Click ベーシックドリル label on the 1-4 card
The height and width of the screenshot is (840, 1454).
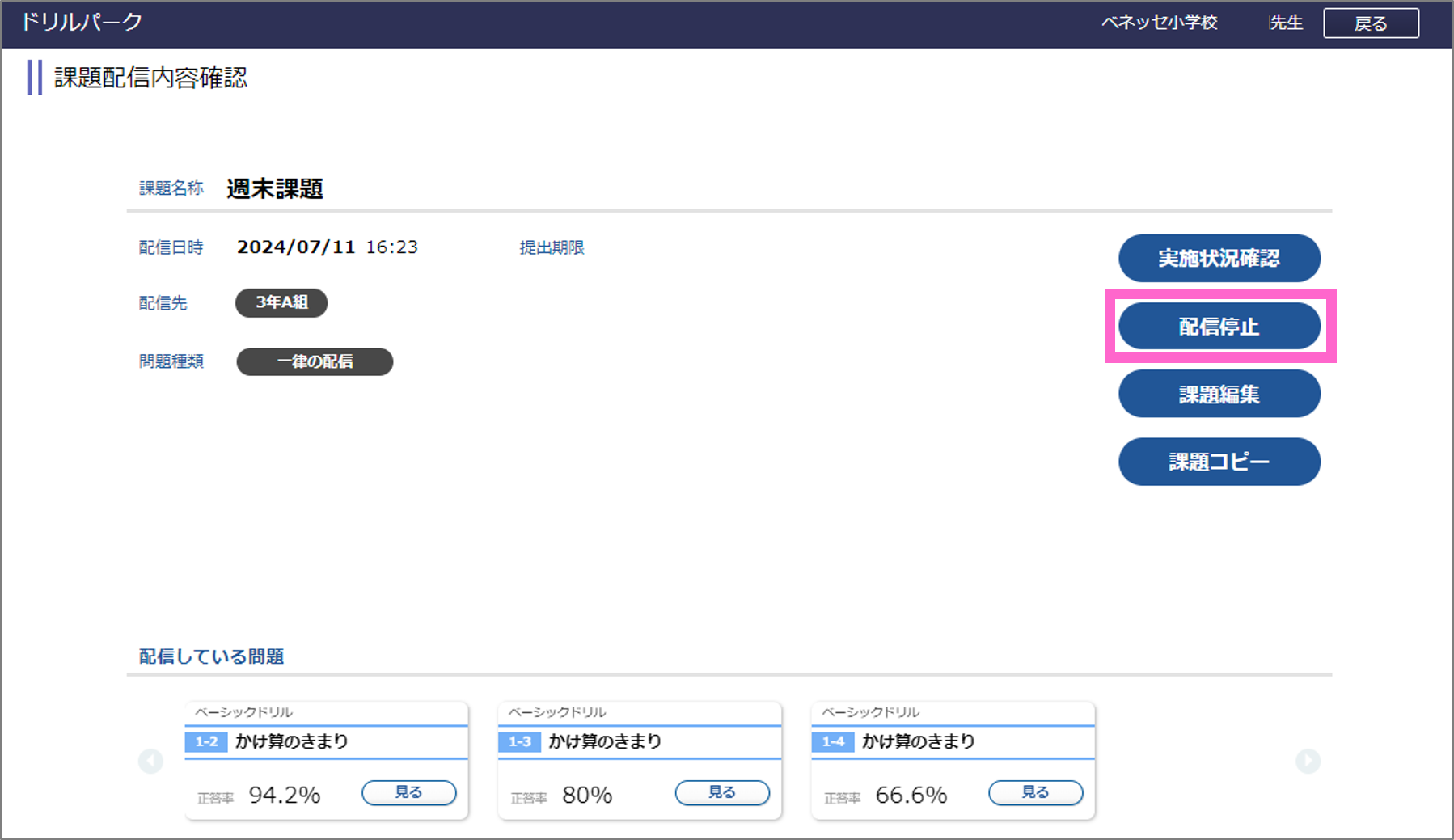tap(870, 712)
